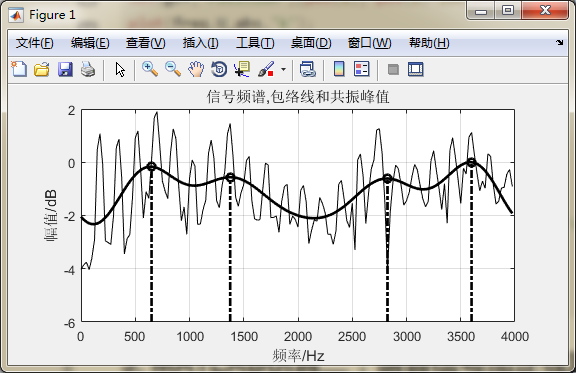Open the 窗口(W) menu
576x373 pixels.
pyautogui.click(x=369, y=43)
